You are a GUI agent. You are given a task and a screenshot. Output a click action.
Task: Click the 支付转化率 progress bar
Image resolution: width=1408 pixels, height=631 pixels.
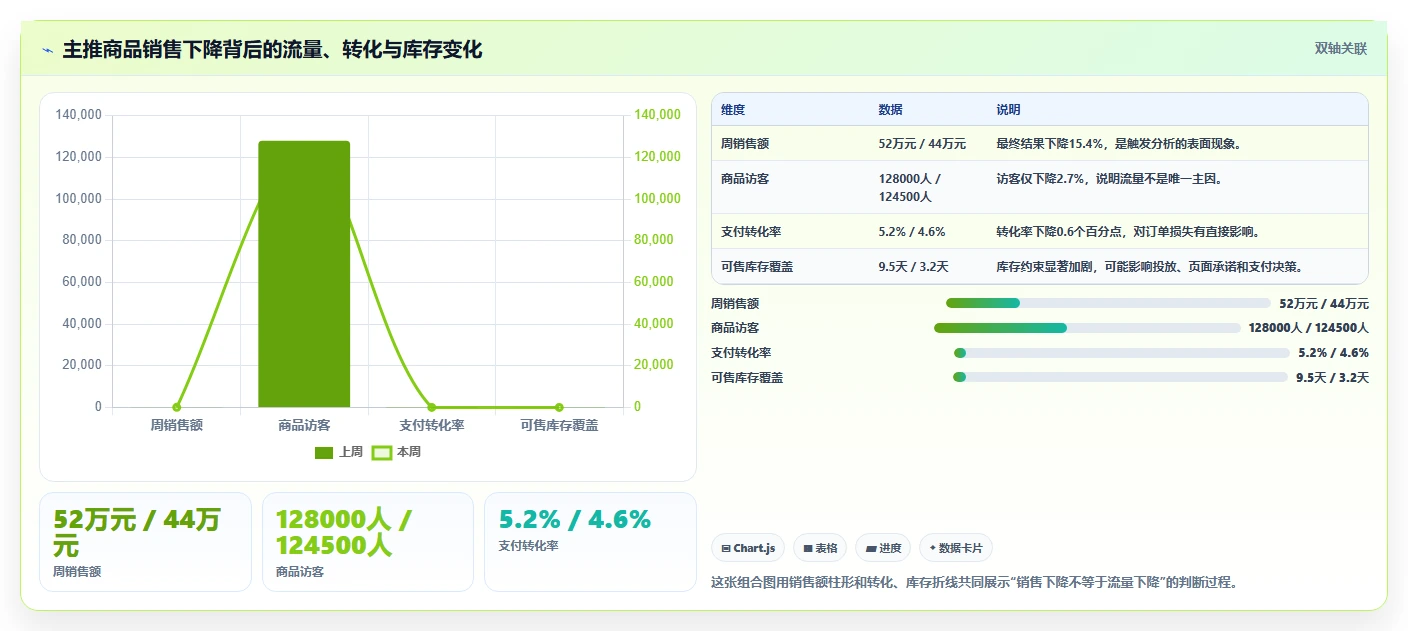[1122, 353]
